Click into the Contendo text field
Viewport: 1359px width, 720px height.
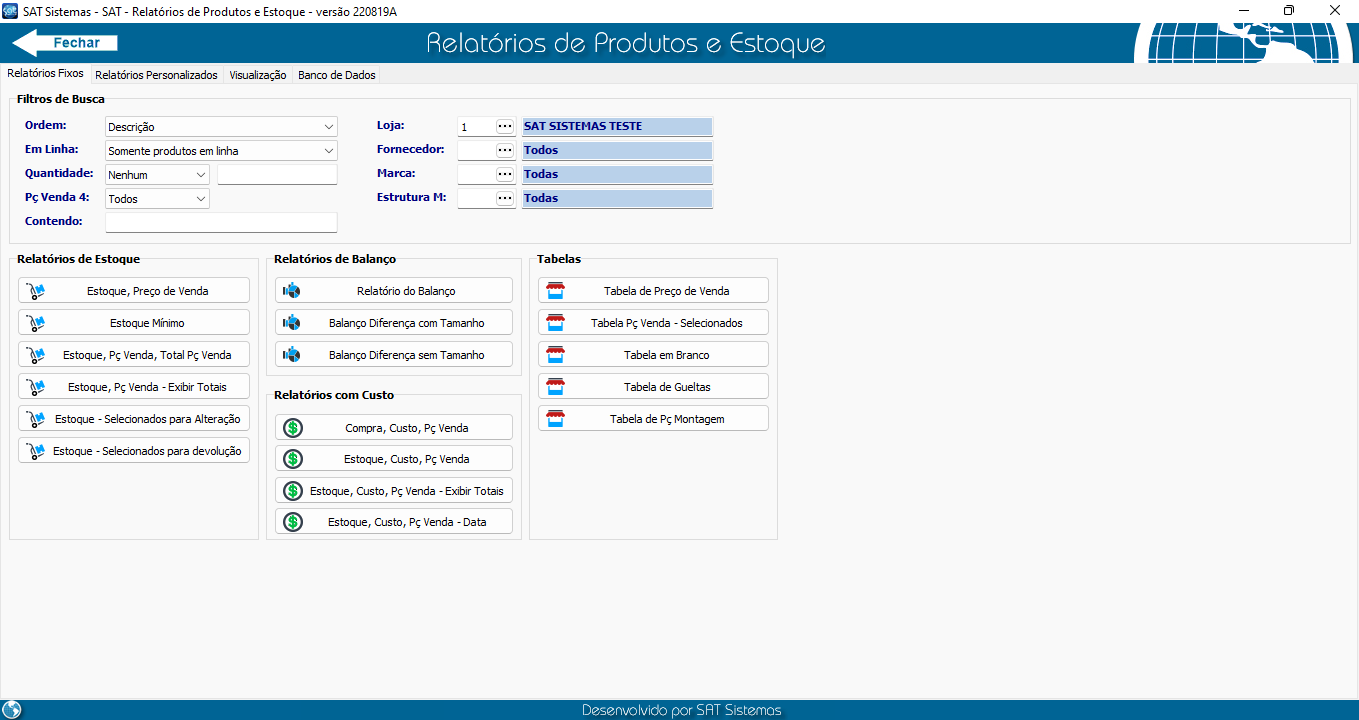[221, 222]
